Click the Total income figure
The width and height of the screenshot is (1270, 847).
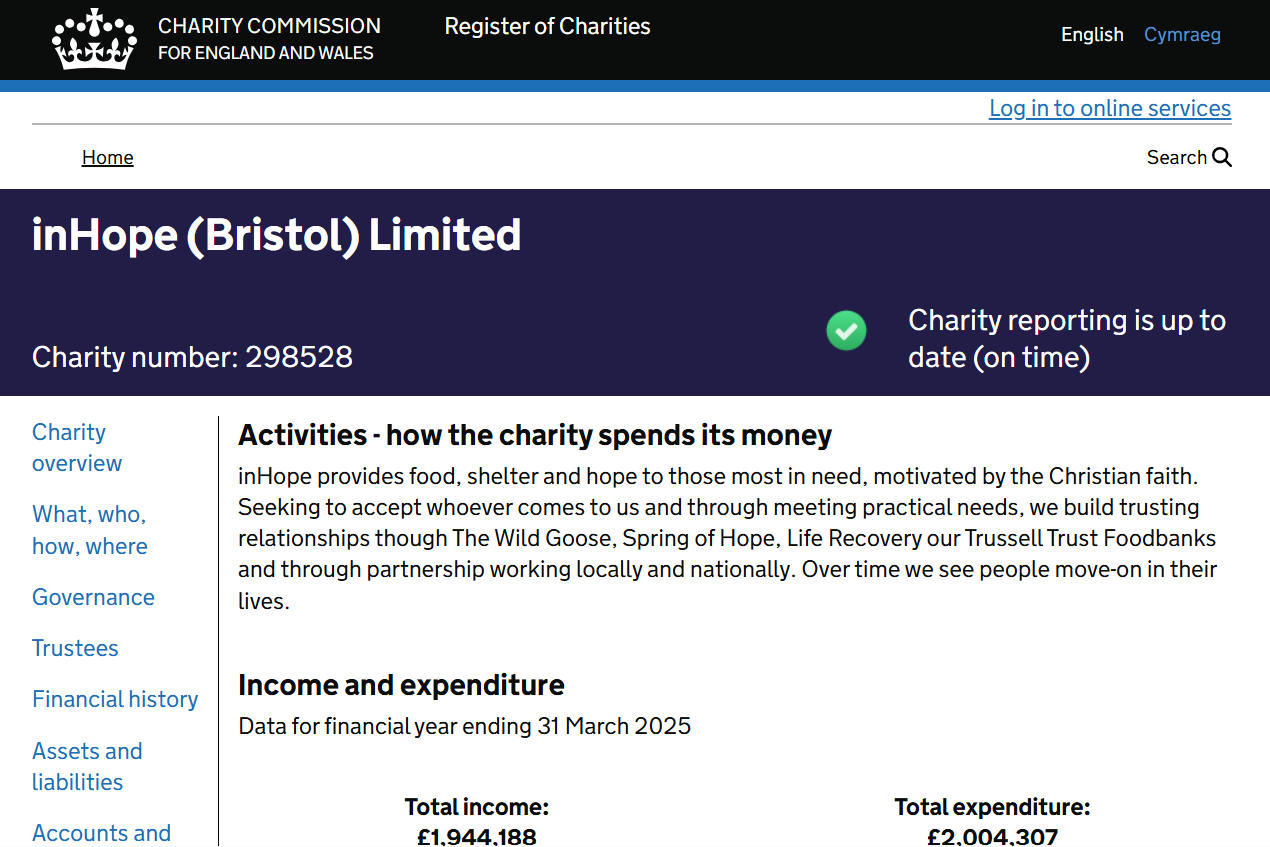[x=477, y=835]
